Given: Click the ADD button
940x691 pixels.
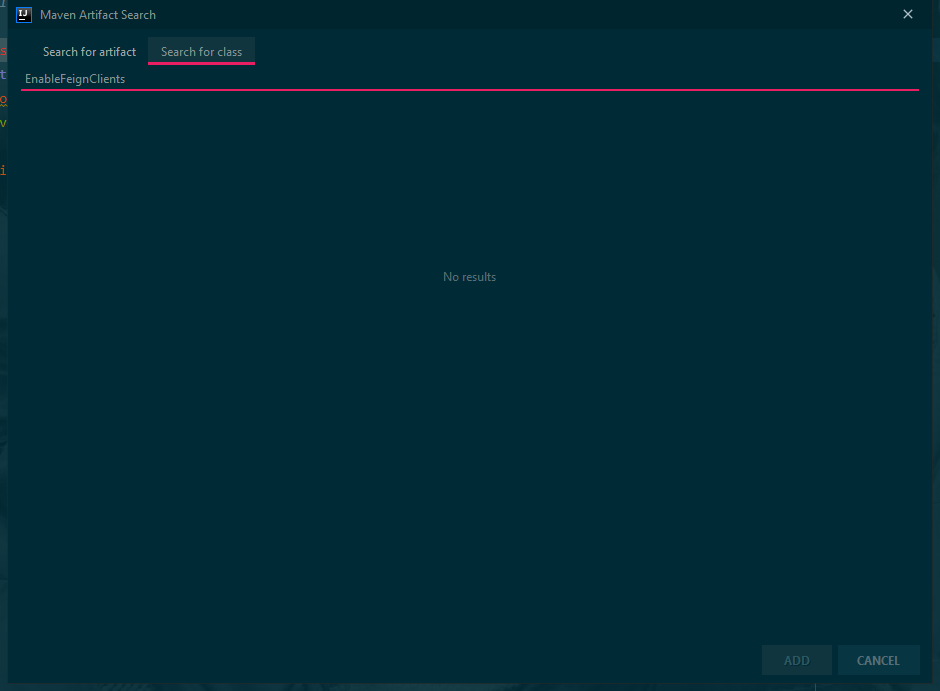Looking at the screenshot, I should pyautogui.click(x=796, y=660).
